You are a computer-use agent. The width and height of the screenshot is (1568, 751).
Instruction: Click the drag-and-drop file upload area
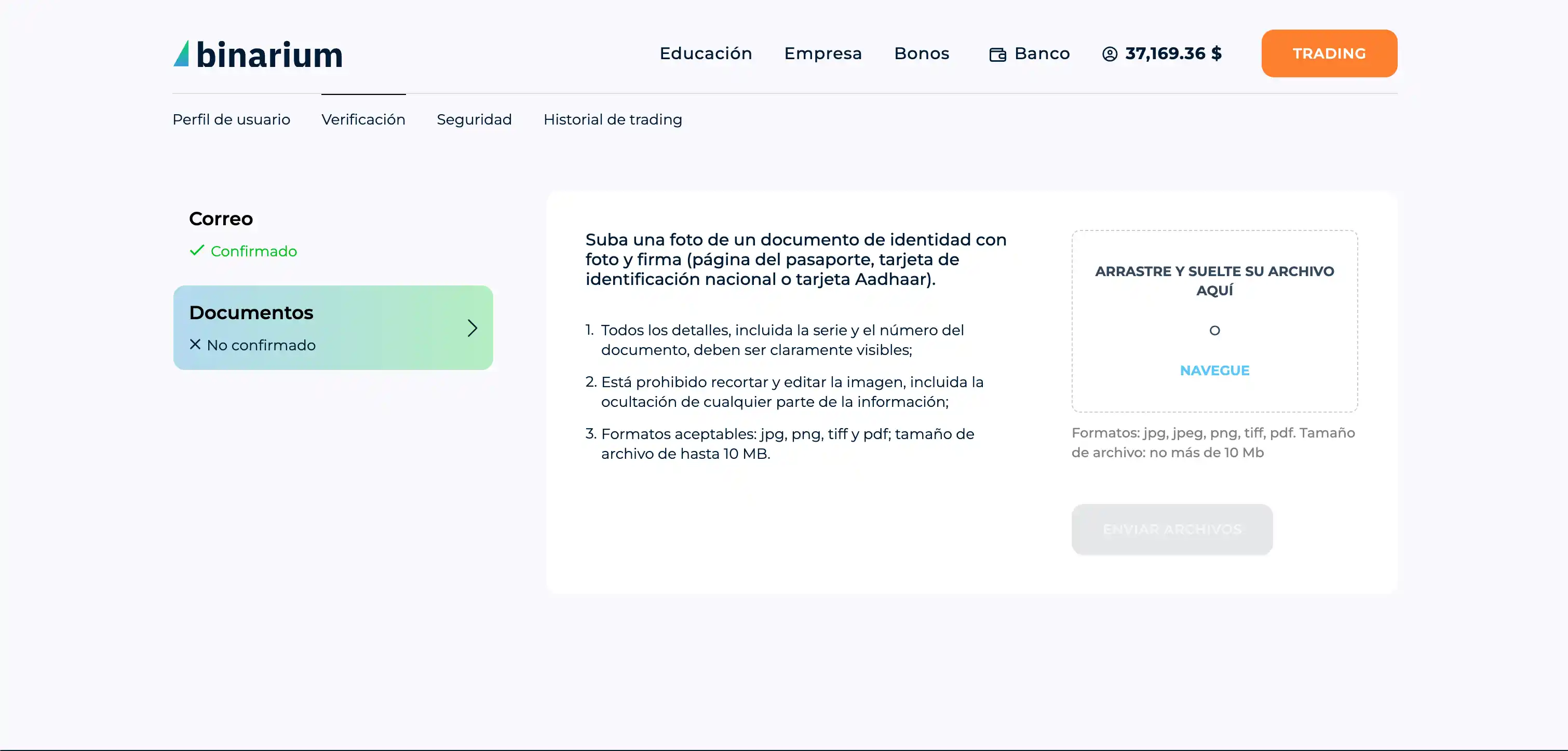pyautogui.click(x=1214, y=321)
